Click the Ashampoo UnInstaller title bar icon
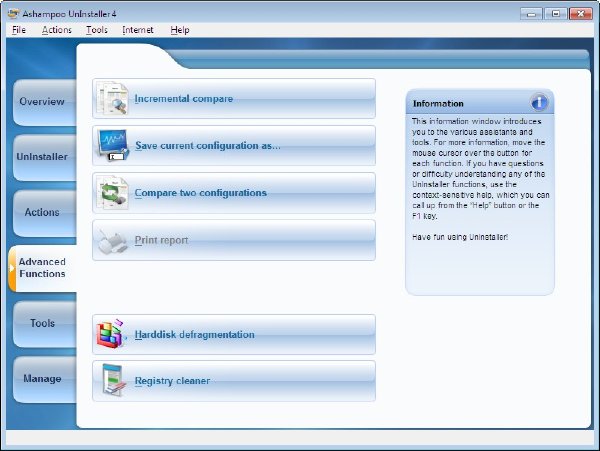Image resolution: width=600 pixels, height=451 pixels. point(13,13)
